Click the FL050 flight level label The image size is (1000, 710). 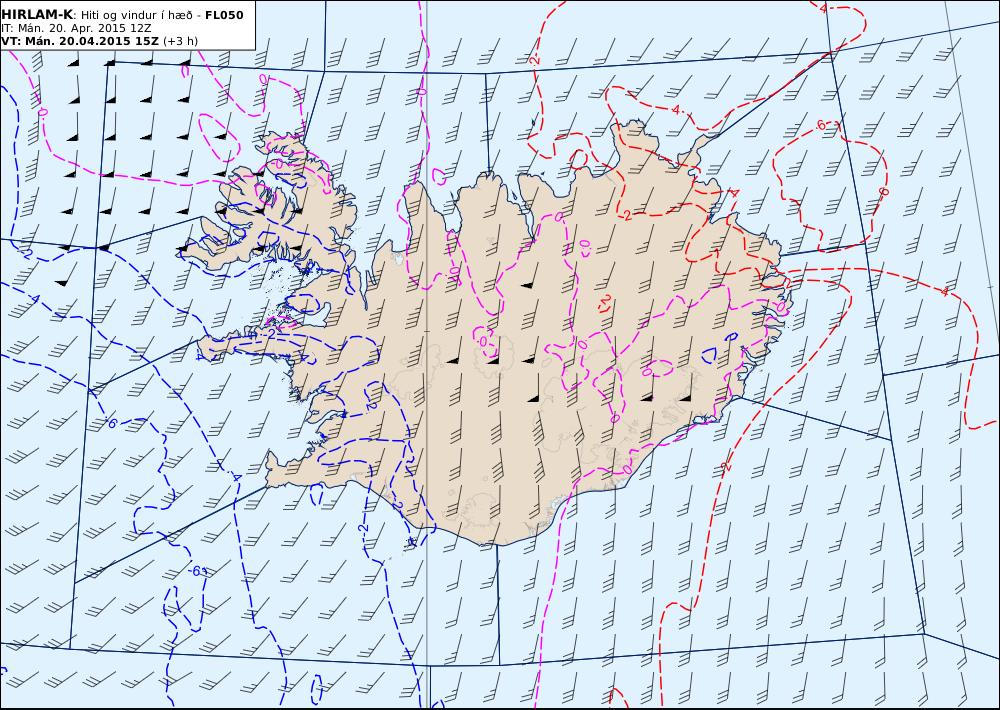(x=224, y=15)
